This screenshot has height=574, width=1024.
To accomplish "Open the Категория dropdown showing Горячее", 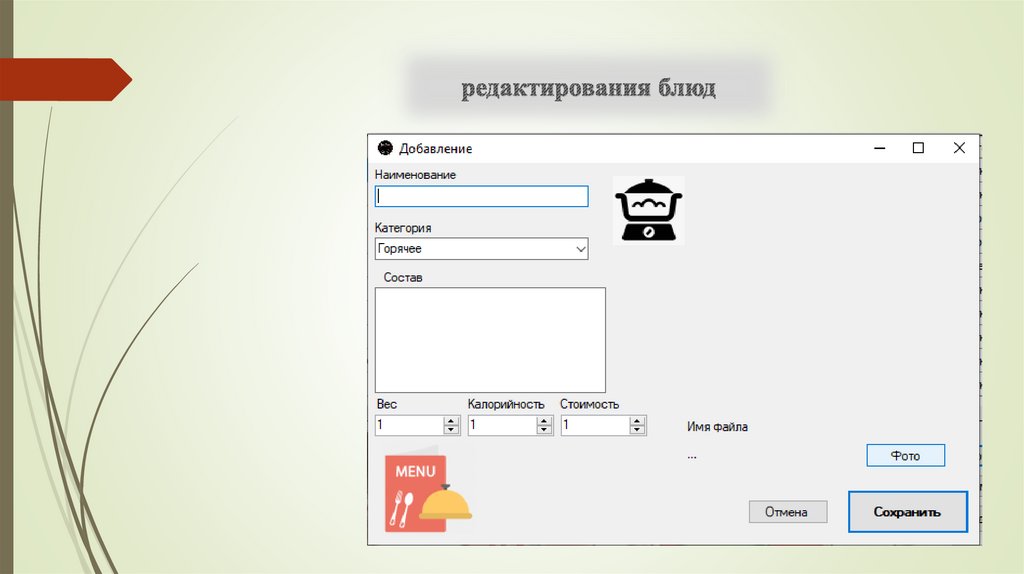I will pyautogui.click(x=481, y=249).
